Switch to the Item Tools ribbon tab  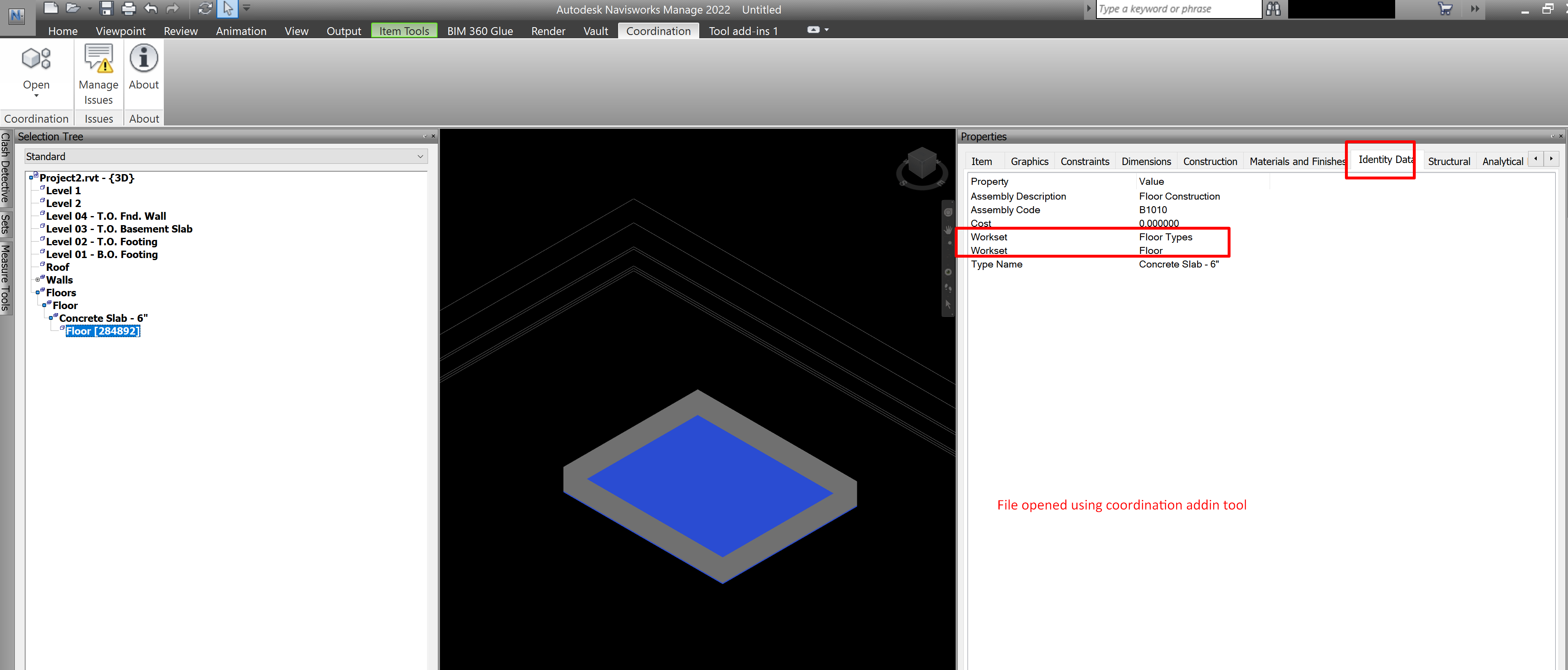click(x=404, y=31)
